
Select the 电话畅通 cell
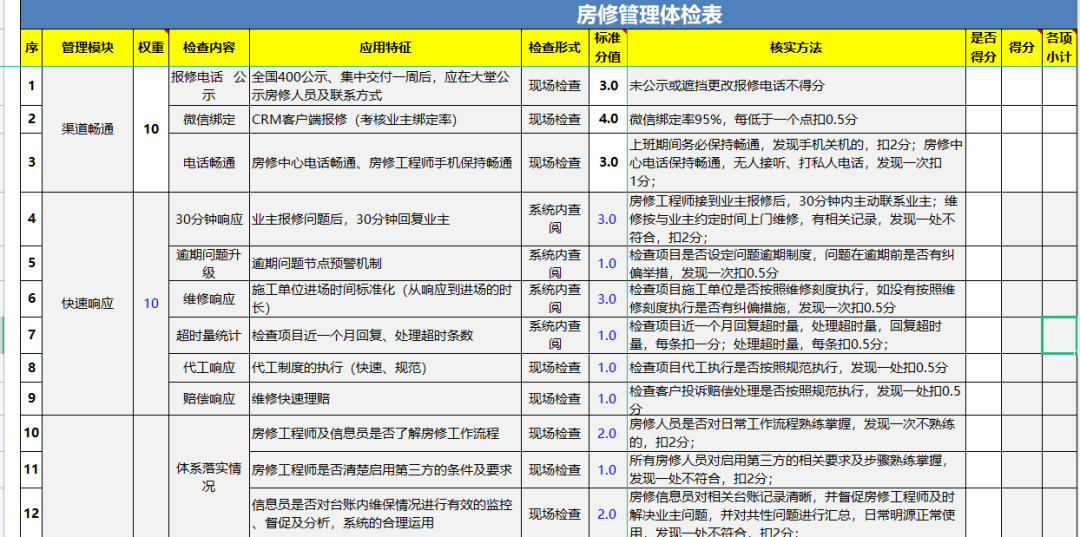click(209, 162)
